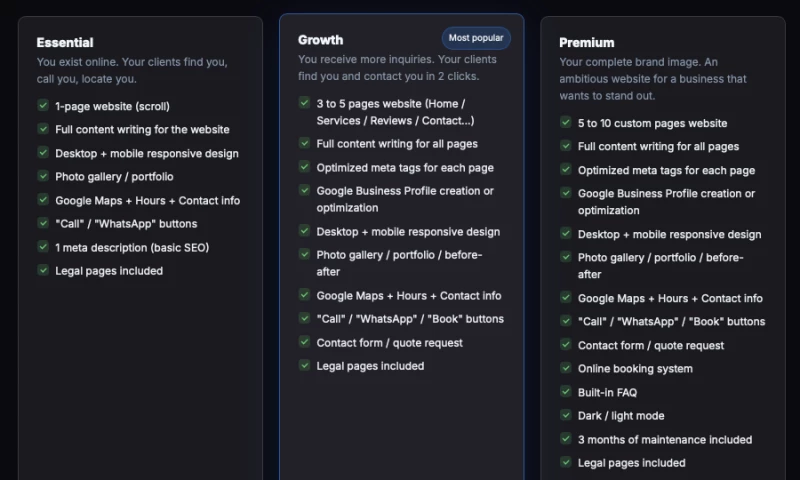Select the Premium plan title

[586, 42]
